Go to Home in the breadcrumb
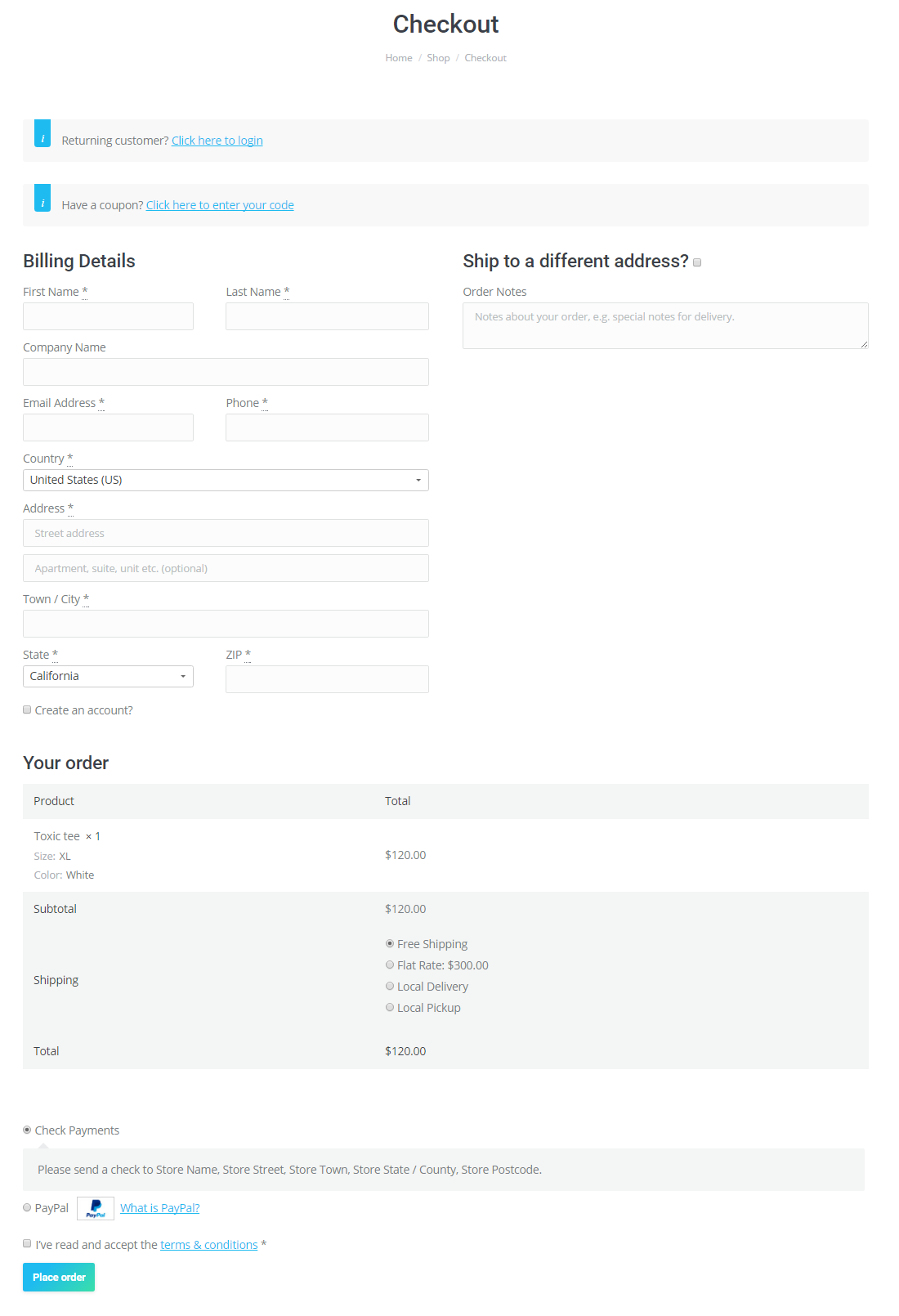The height and width of the screenshot is (1316, 899). (x=399, y=58)
